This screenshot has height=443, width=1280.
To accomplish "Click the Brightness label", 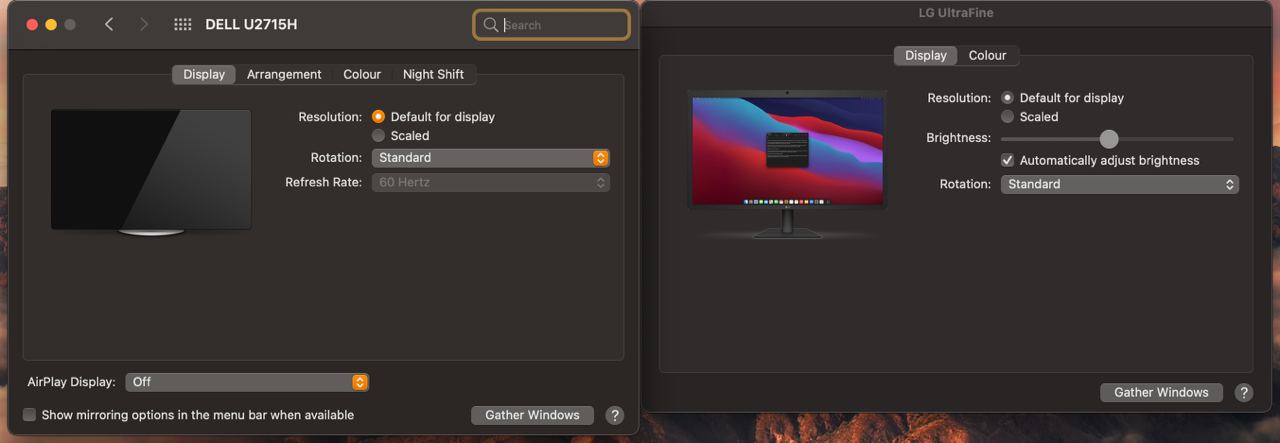I will (958, 138).
